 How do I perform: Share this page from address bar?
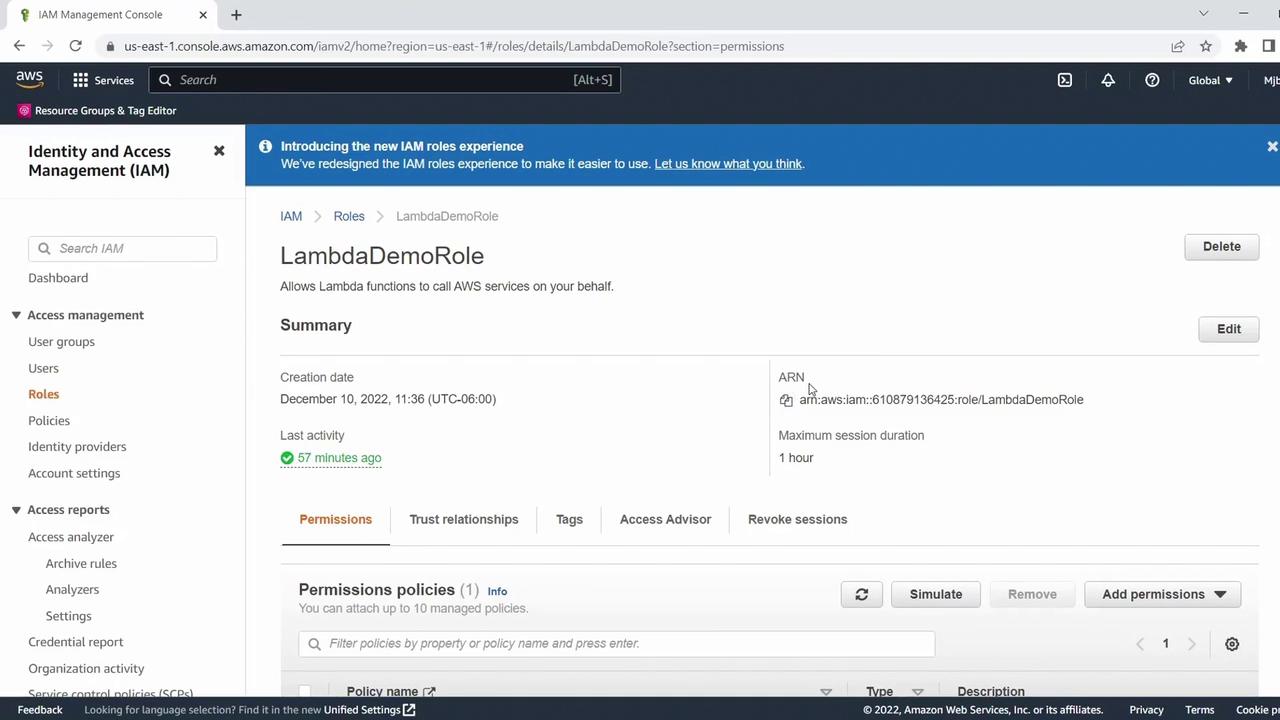click(1178, 46)
